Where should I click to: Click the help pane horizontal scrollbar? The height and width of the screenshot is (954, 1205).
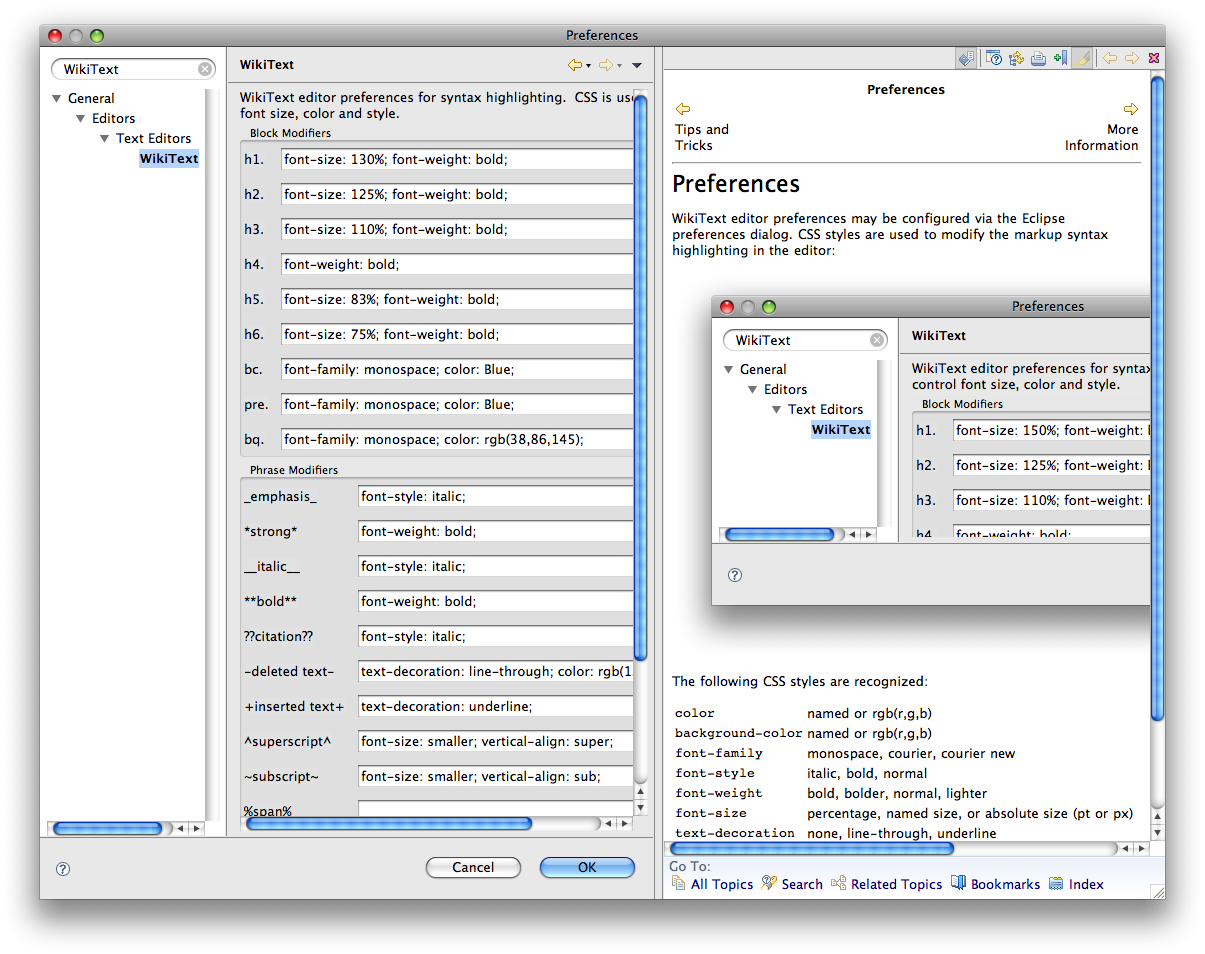tap(907, 848)
